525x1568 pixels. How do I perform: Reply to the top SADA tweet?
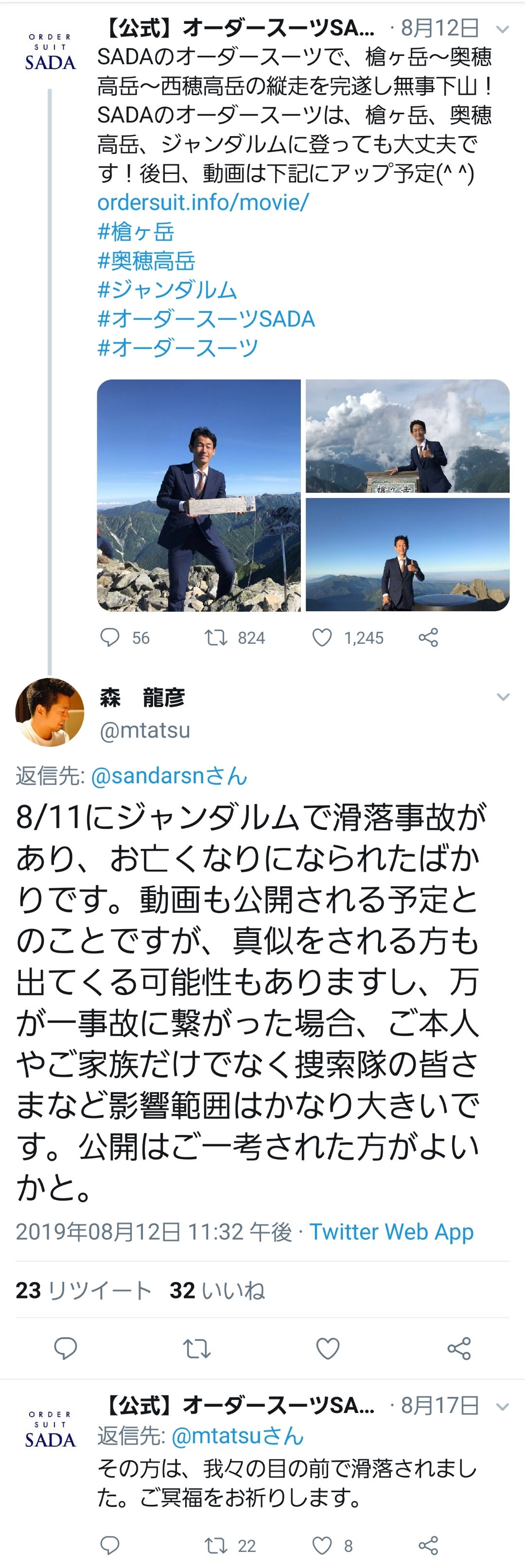[x=110, y=638]
